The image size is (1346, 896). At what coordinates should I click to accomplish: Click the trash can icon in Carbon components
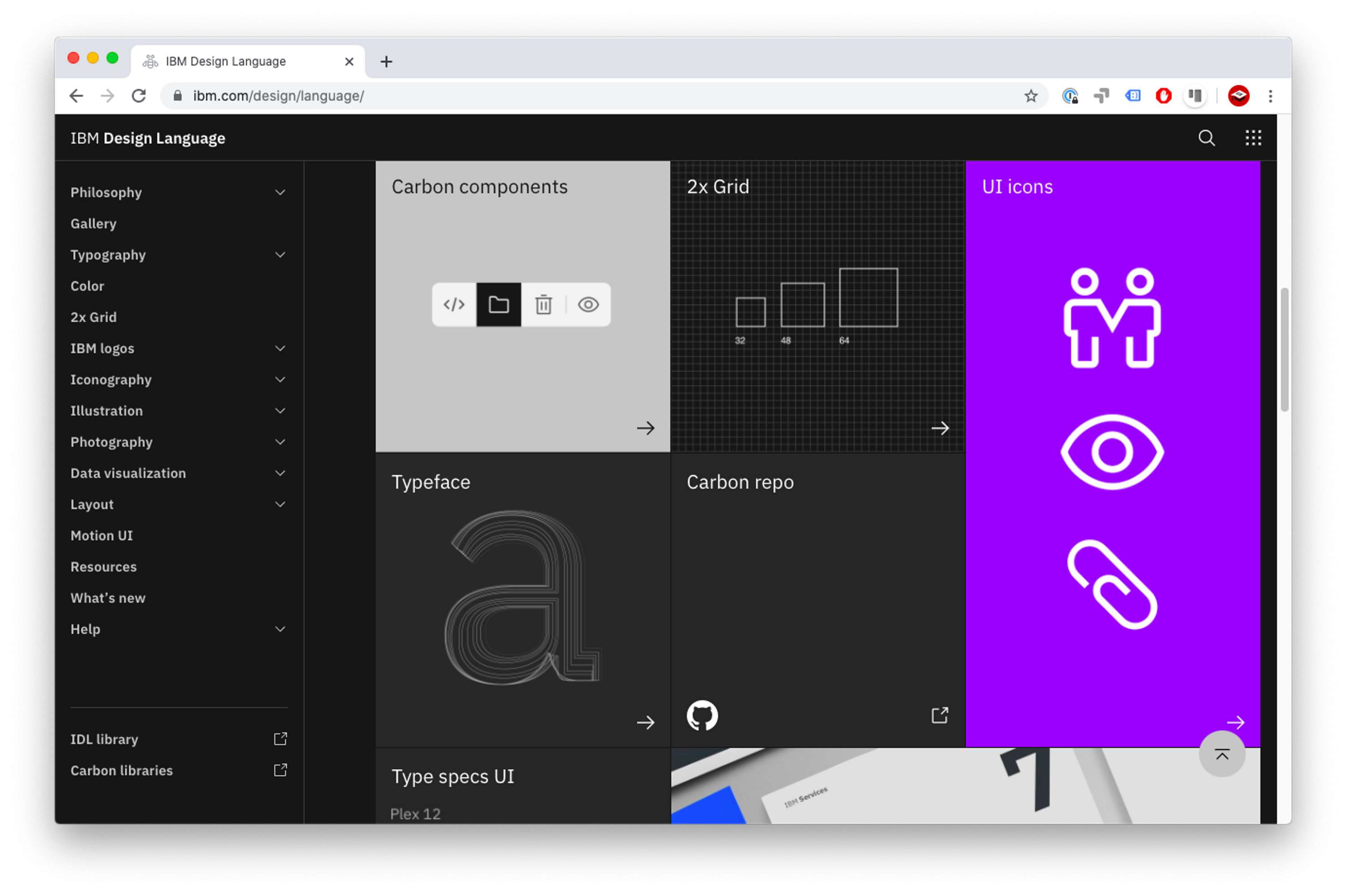(543, 304)
